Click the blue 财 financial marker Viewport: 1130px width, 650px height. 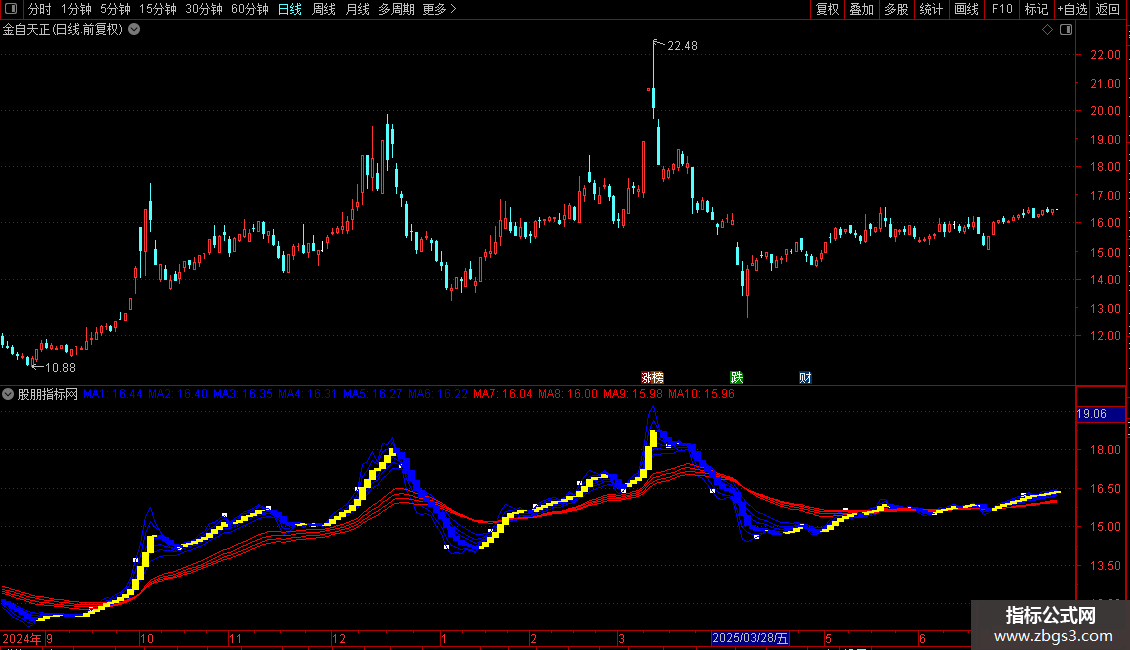tap(805, 378)
